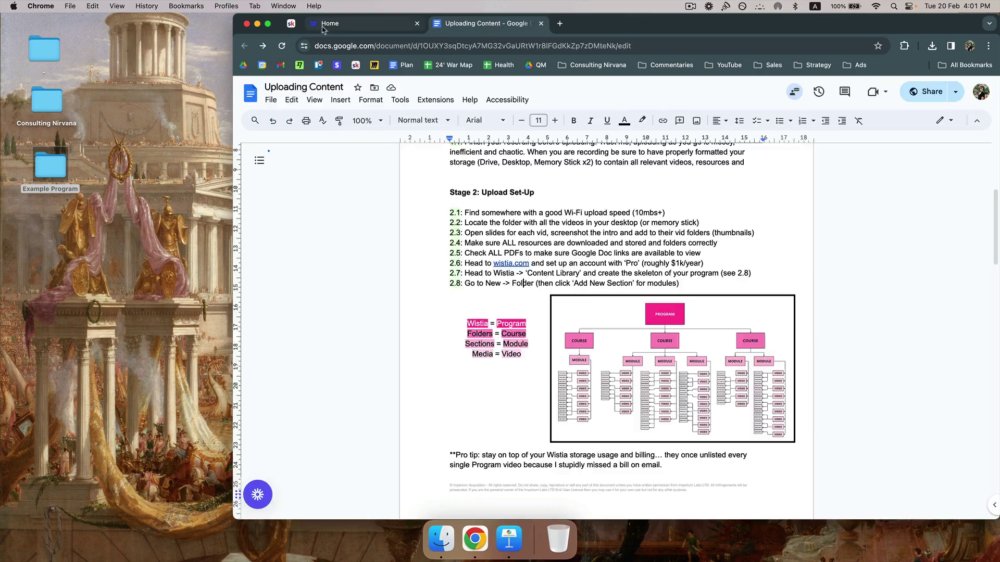Screen dimensions: 1000x562
Task: Open the text alignment dropdown
Action: coord(719,121)
